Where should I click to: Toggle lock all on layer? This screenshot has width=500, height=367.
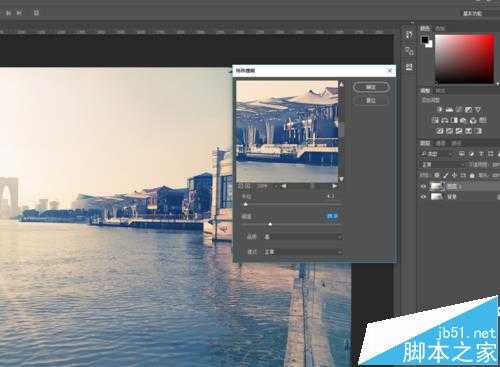[x=472, y=175]
